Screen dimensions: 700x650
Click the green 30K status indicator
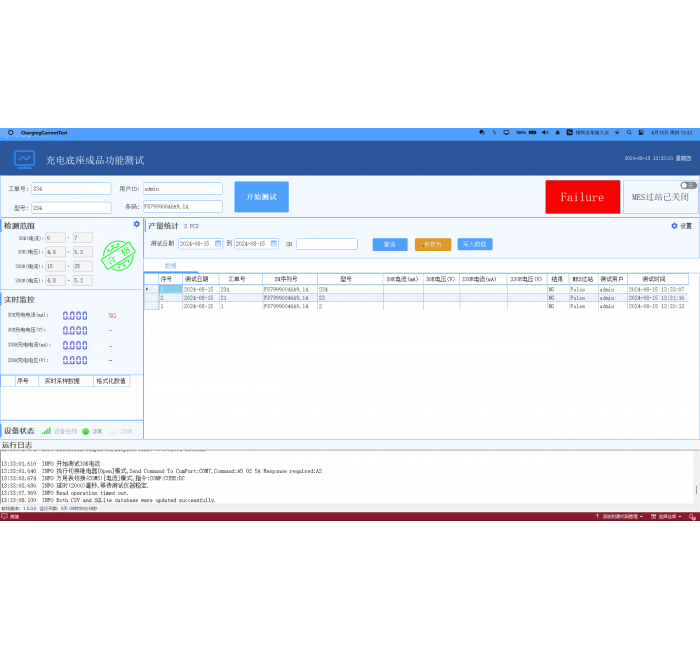(x=86, y=431)
